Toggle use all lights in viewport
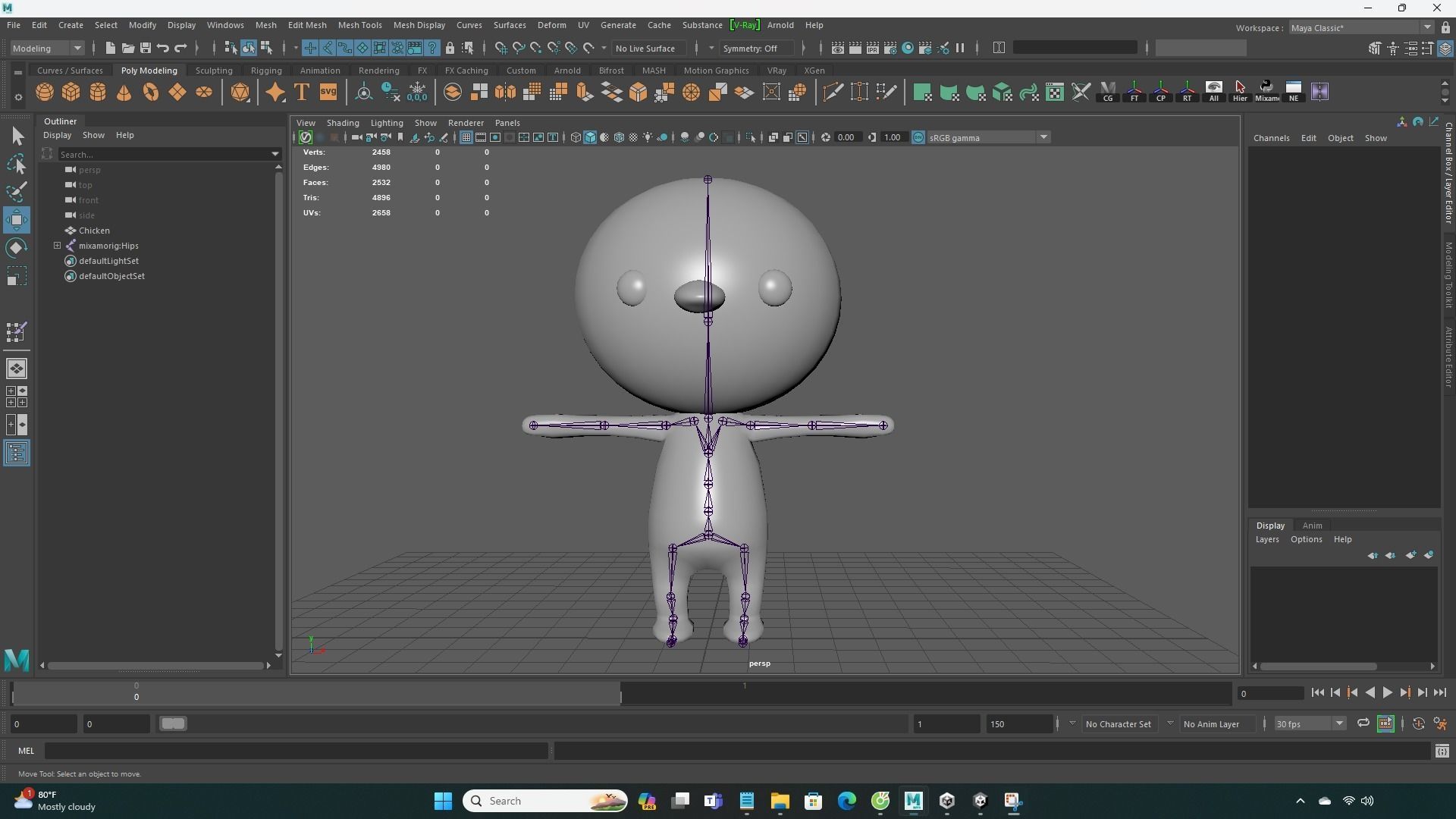 point(648,137)
